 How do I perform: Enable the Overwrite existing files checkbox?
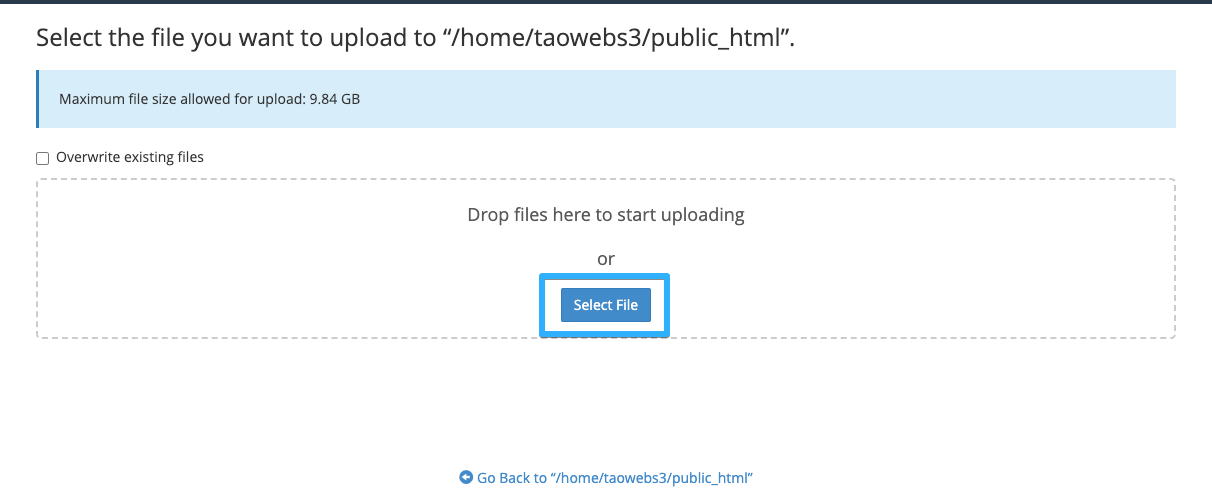[43, 158]
